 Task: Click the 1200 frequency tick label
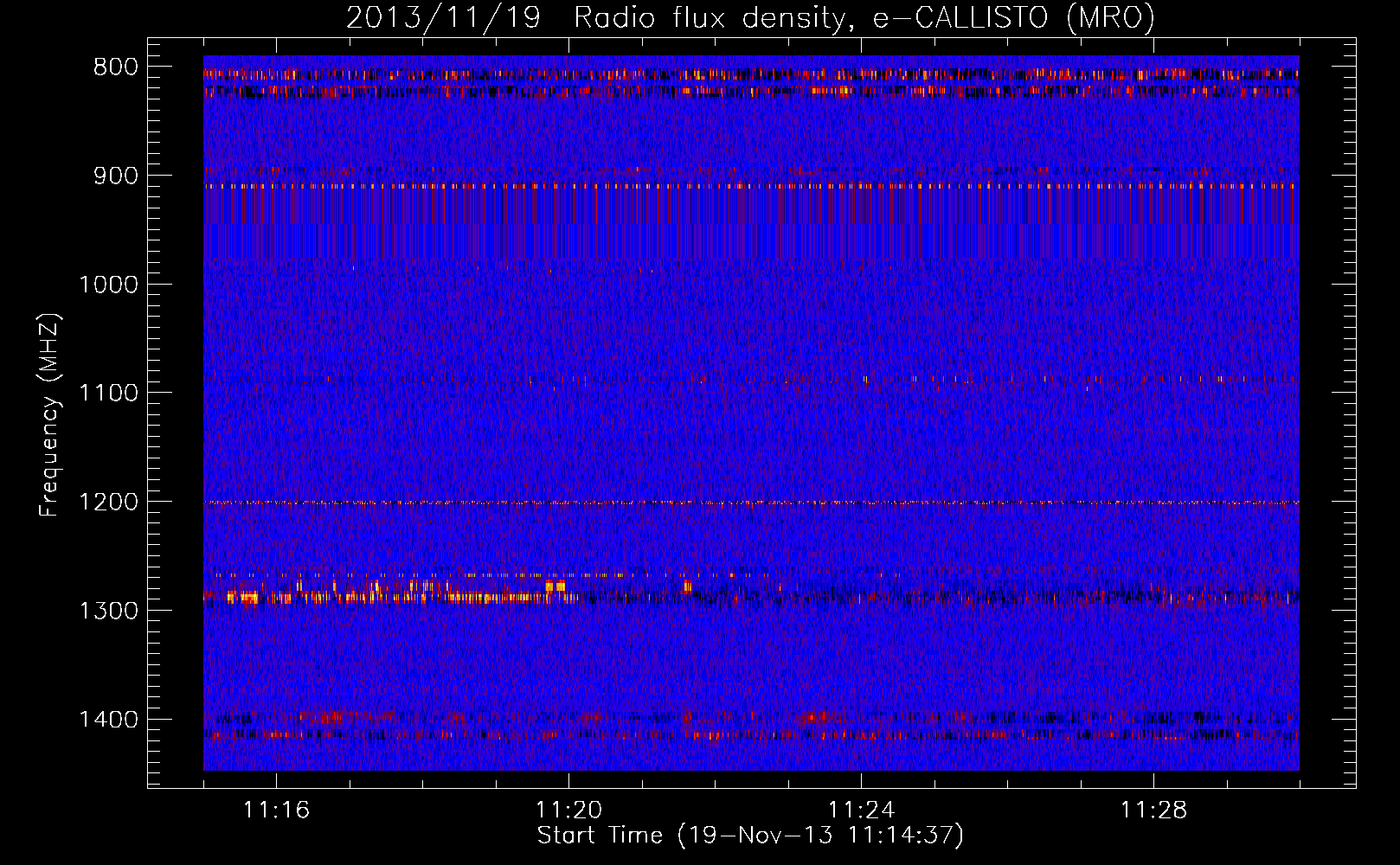coord(109,503)
